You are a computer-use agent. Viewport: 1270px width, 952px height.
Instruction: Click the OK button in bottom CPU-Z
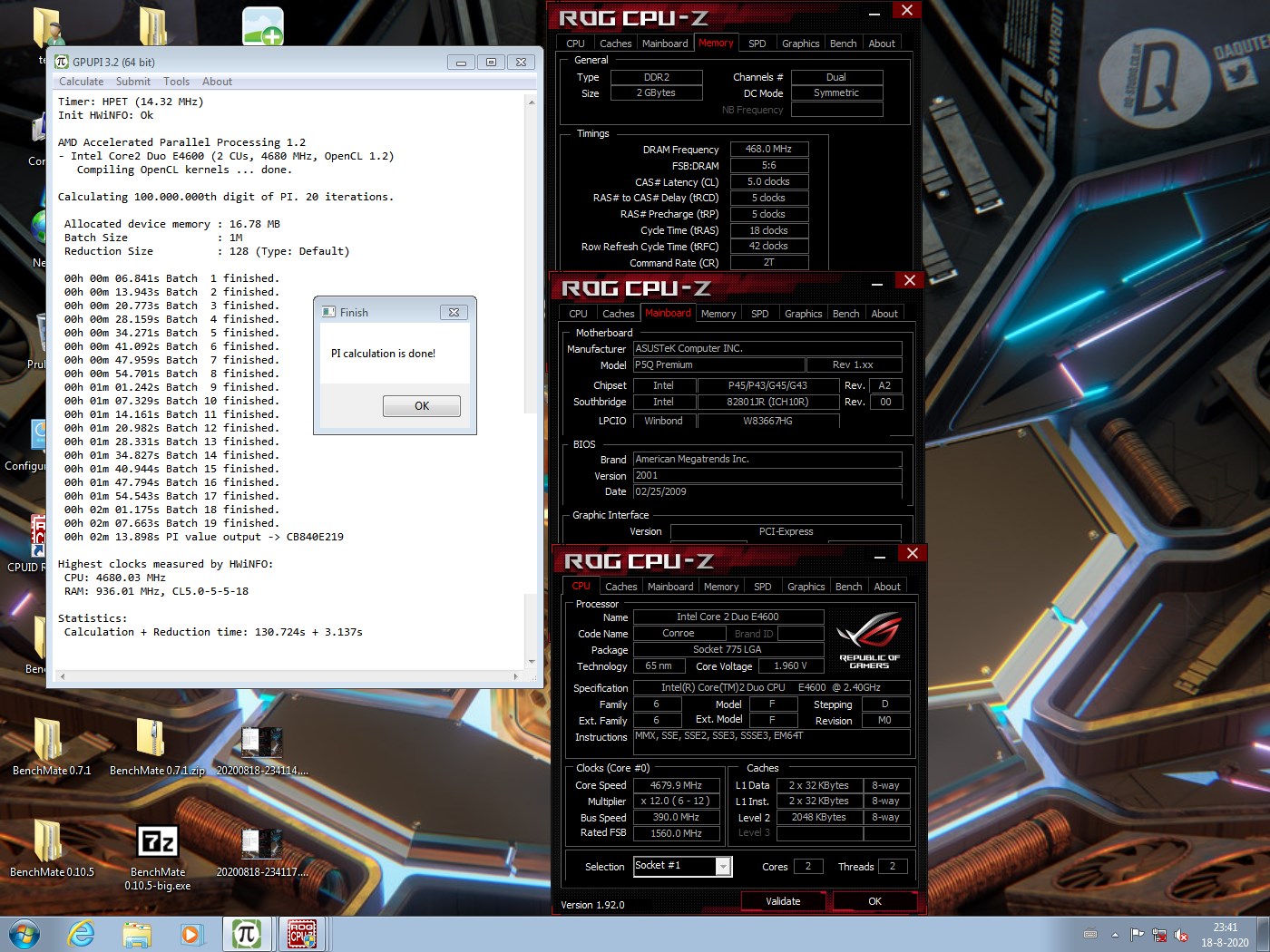(874, 901)
